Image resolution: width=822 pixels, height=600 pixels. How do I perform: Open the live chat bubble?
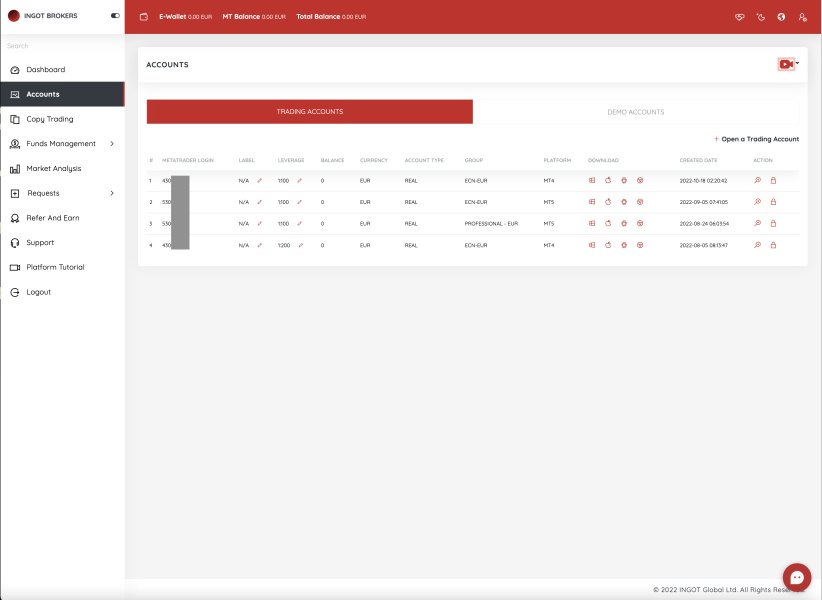(x=797, y=577)
